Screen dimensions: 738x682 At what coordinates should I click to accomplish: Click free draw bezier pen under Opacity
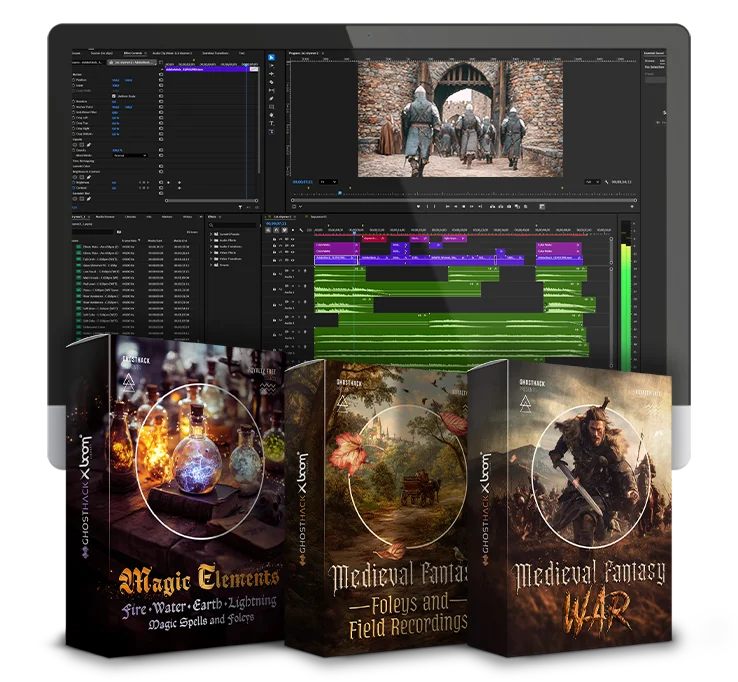click(x=89, y=145)
